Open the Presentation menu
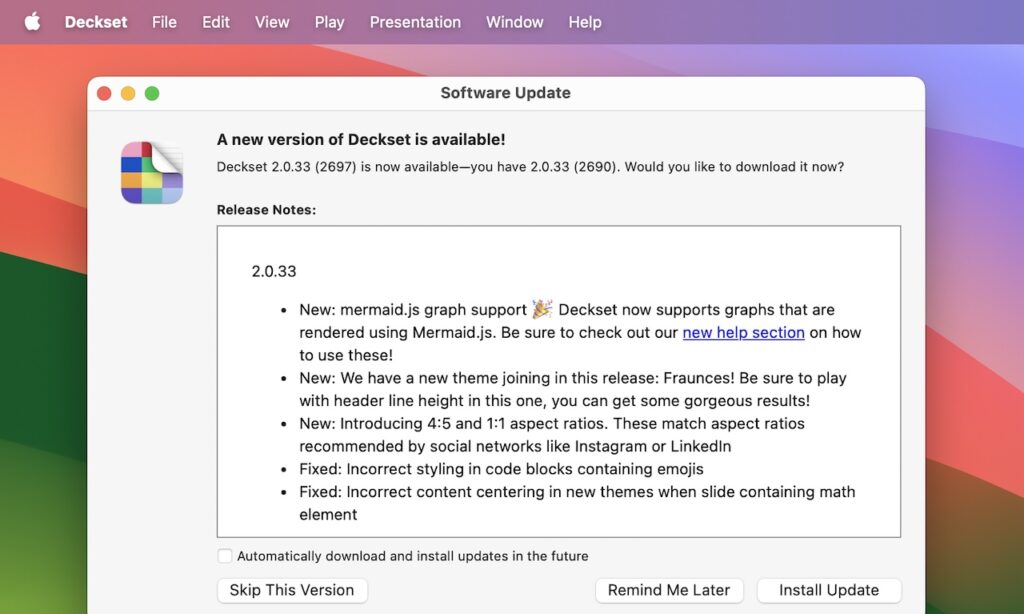This screenshot has width=1024, height=614. (415, 21)
